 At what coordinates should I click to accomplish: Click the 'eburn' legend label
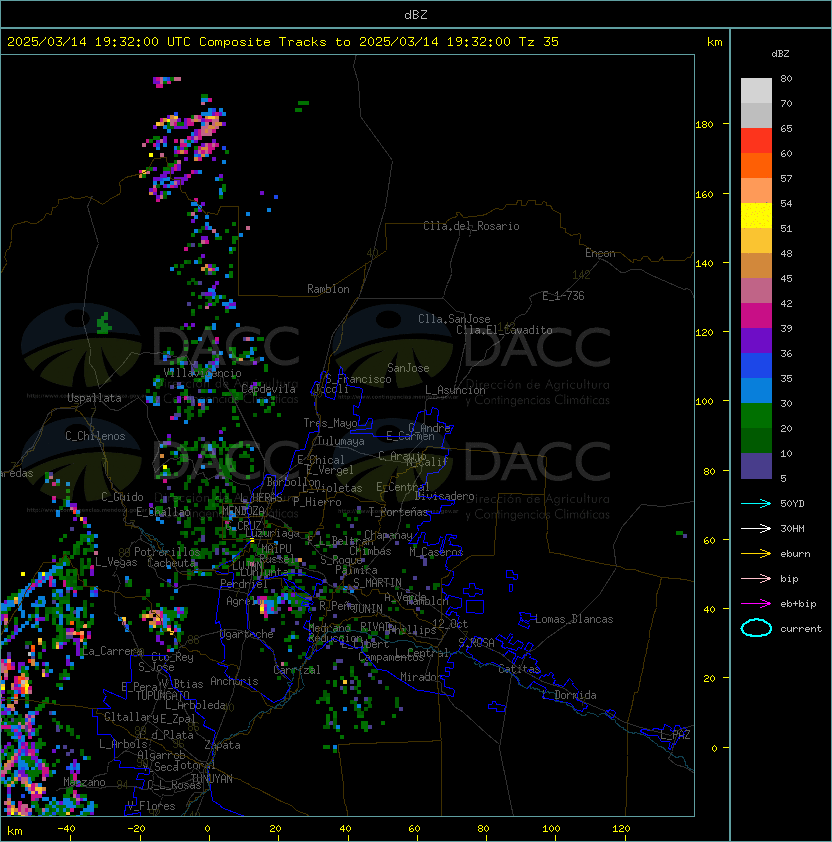795,554
